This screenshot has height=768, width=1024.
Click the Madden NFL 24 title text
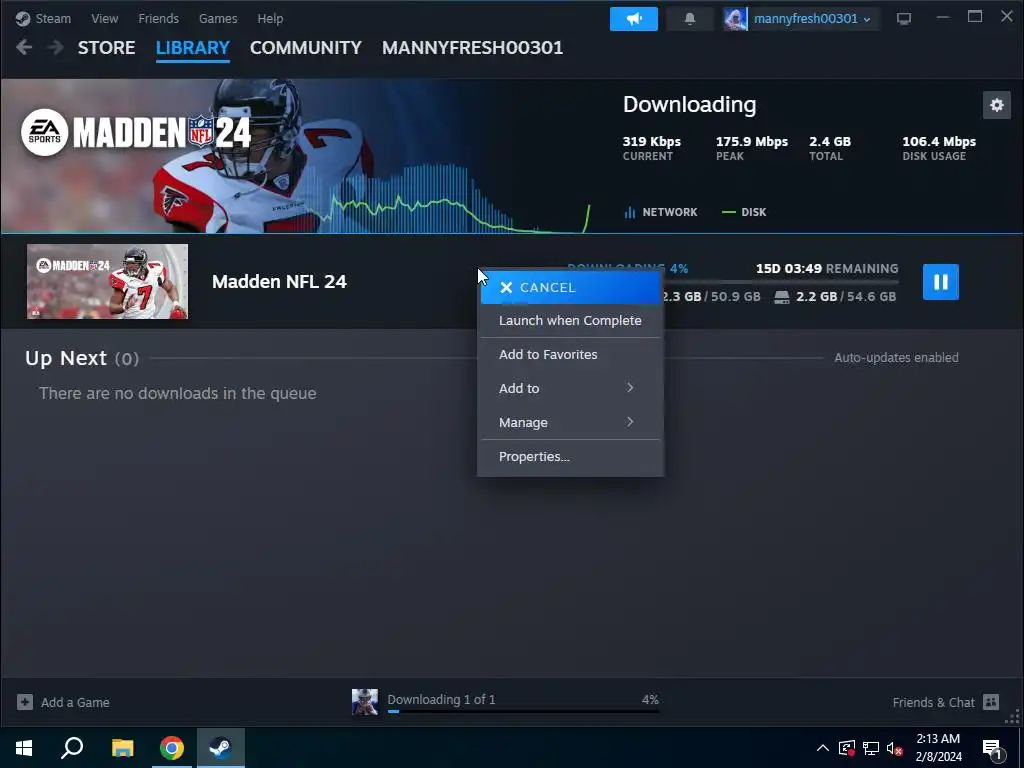(x=279, y=281)
